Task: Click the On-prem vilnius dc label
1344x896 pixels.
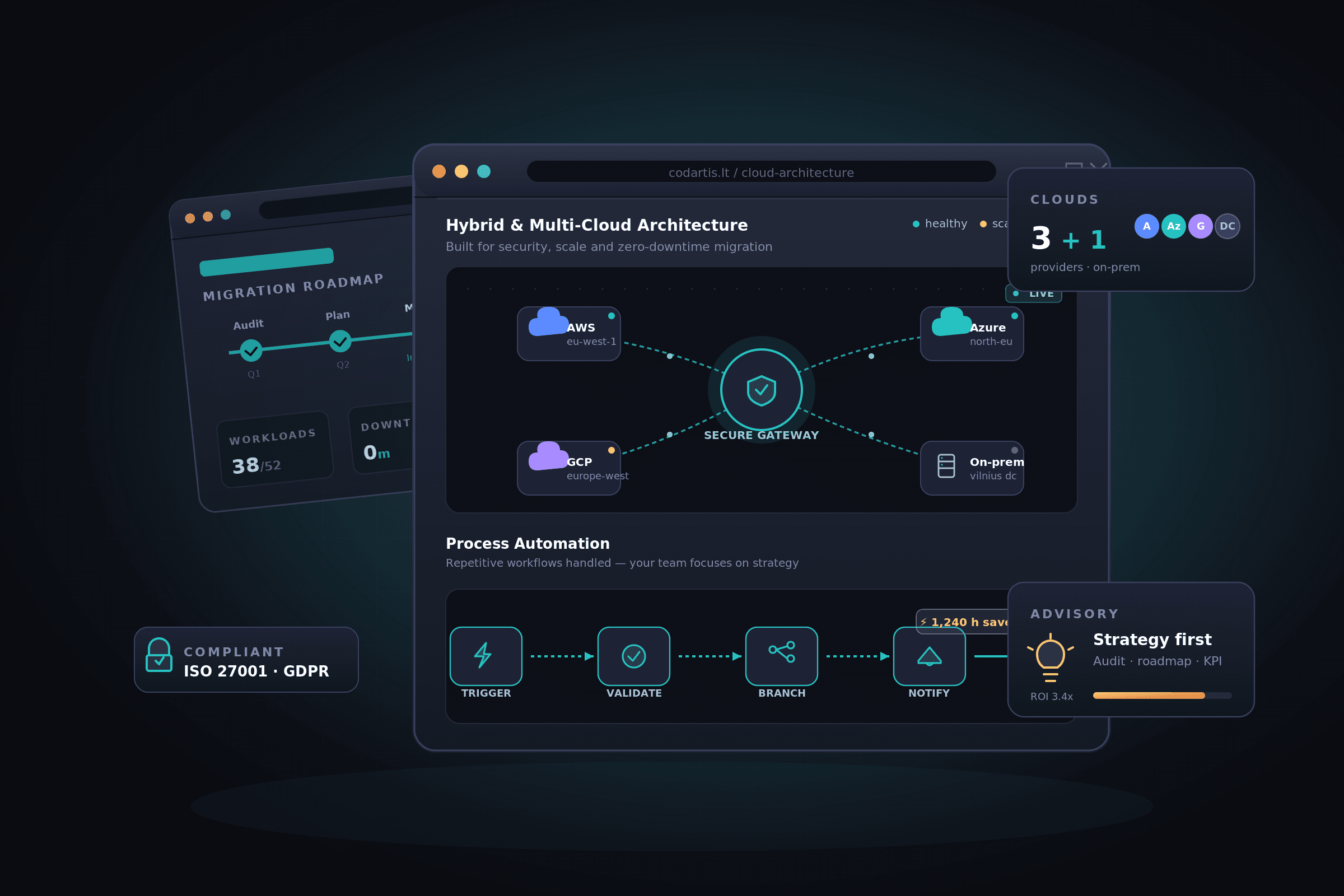Action: tap(993, 476)
